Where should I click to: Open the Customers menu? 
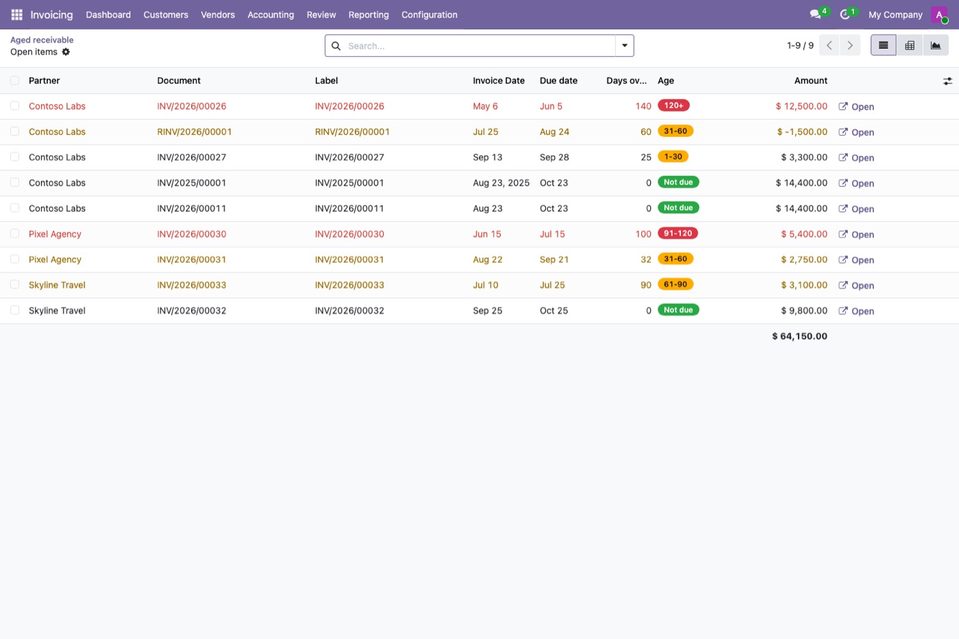pyautogui.click(x=166, y=15)
